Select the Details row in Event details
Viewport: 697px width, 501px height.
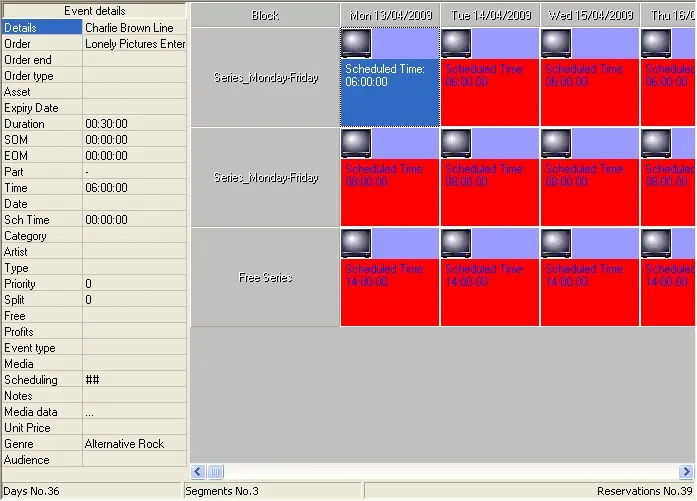(42, 28)
